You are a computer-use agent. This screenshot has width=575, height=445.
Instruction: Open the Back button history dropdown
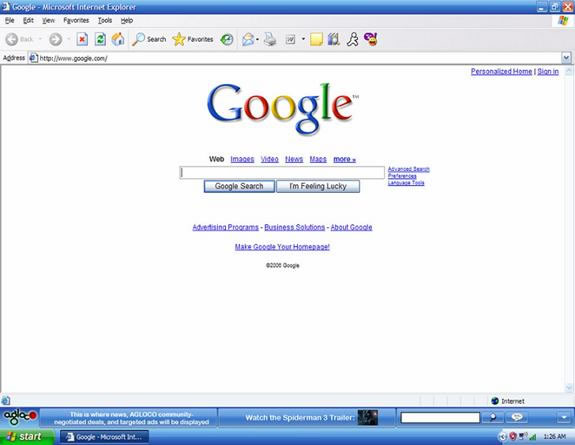click(40, 39)
